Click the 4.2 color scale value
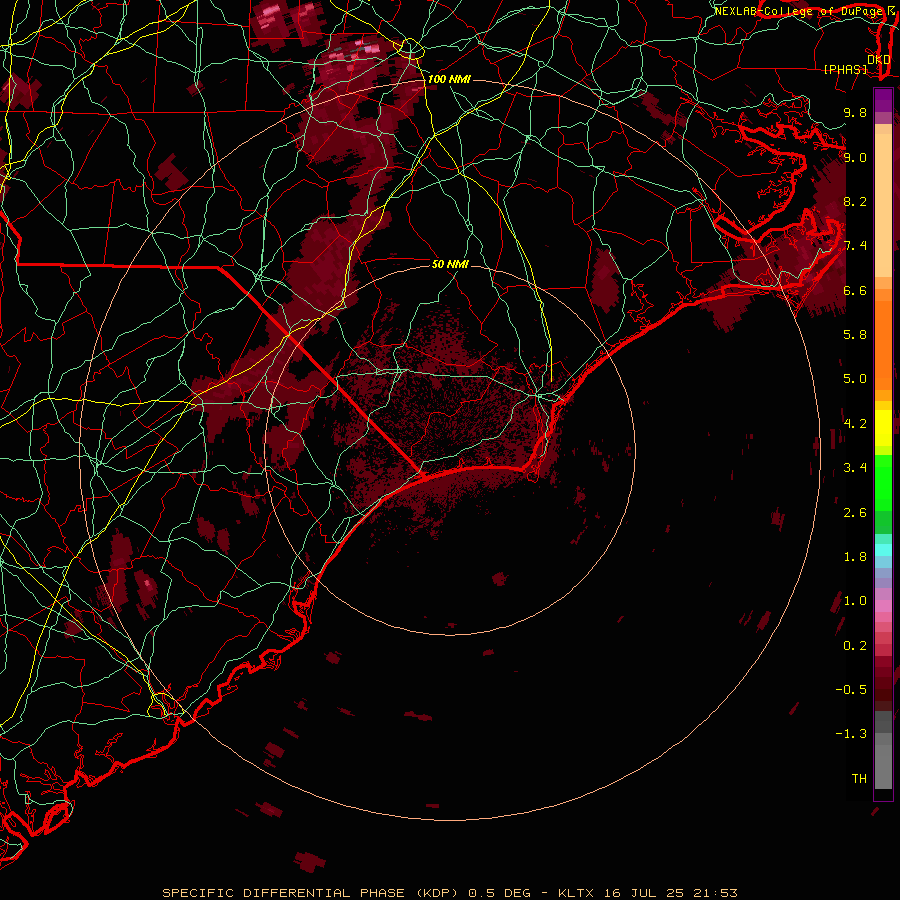The width and height of the screenshot is (900, 900). [855, 424]
